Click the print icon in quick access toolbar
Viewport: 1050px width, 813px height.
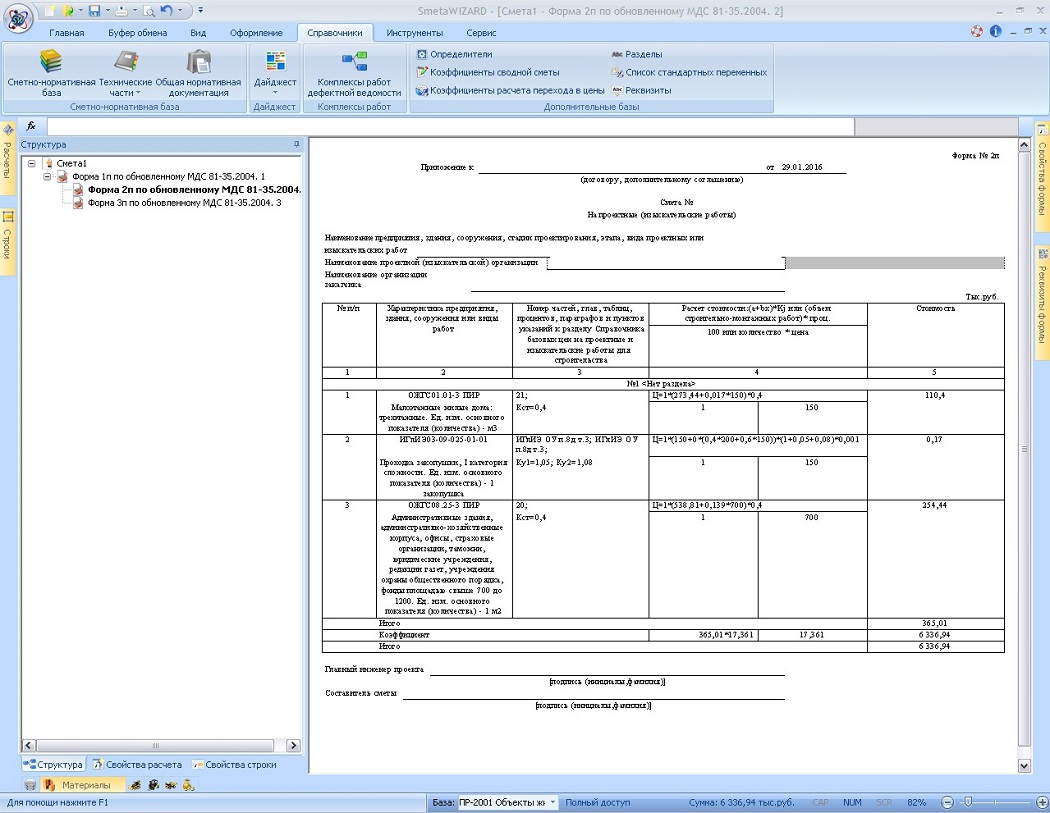[121, 11]
